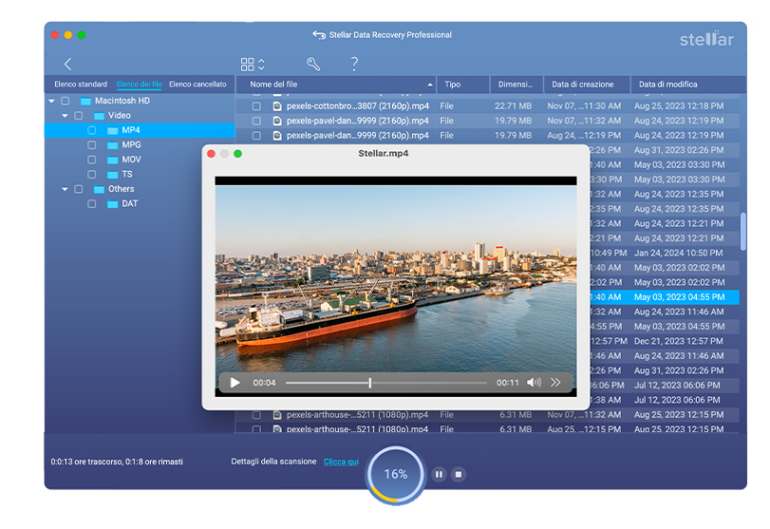Open the wrench settings tool
The height and width of the screenshot is (529, 770).
point(313,64)
